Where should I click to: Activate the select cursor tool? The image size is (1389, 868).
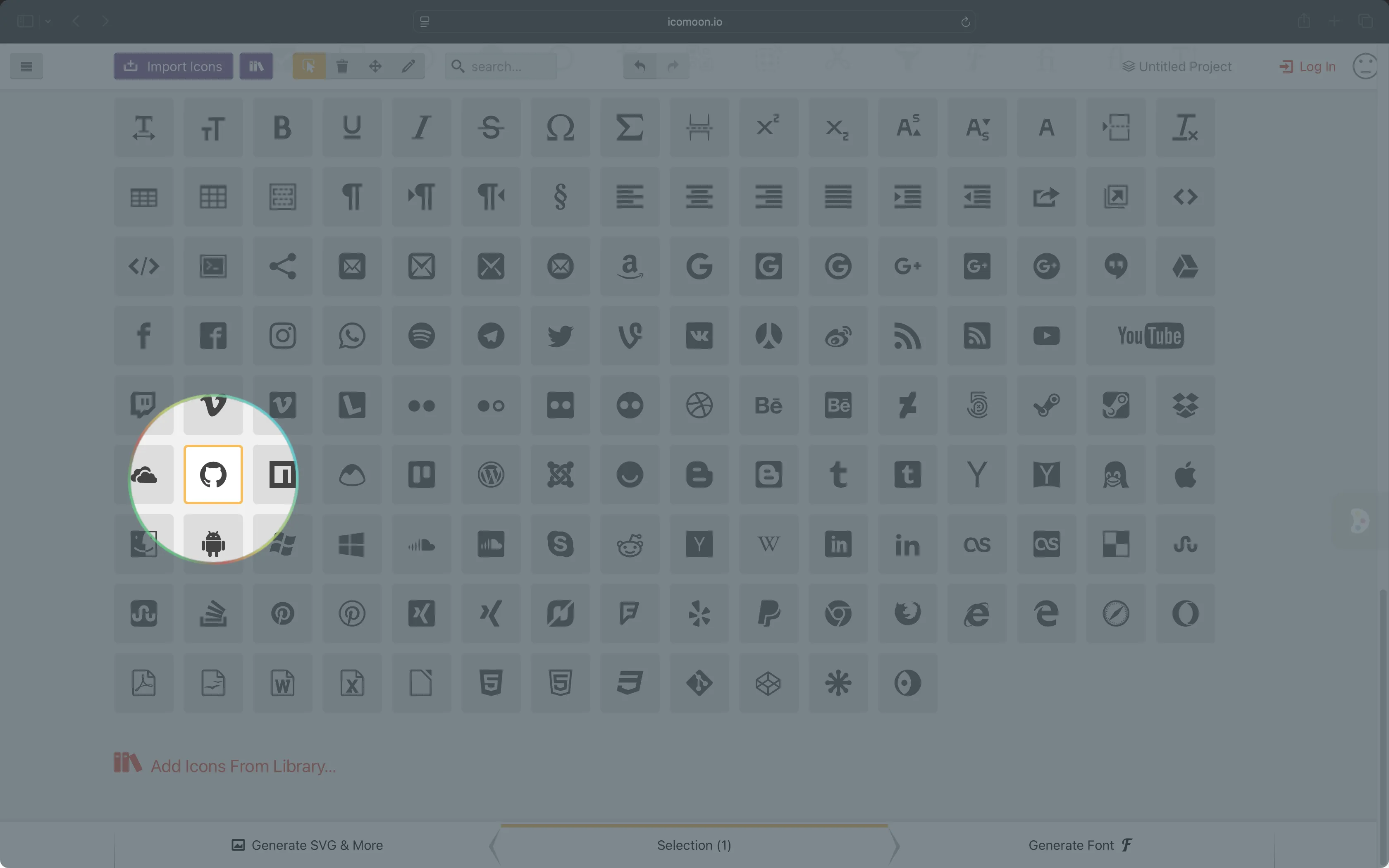(x=309, y=66)
